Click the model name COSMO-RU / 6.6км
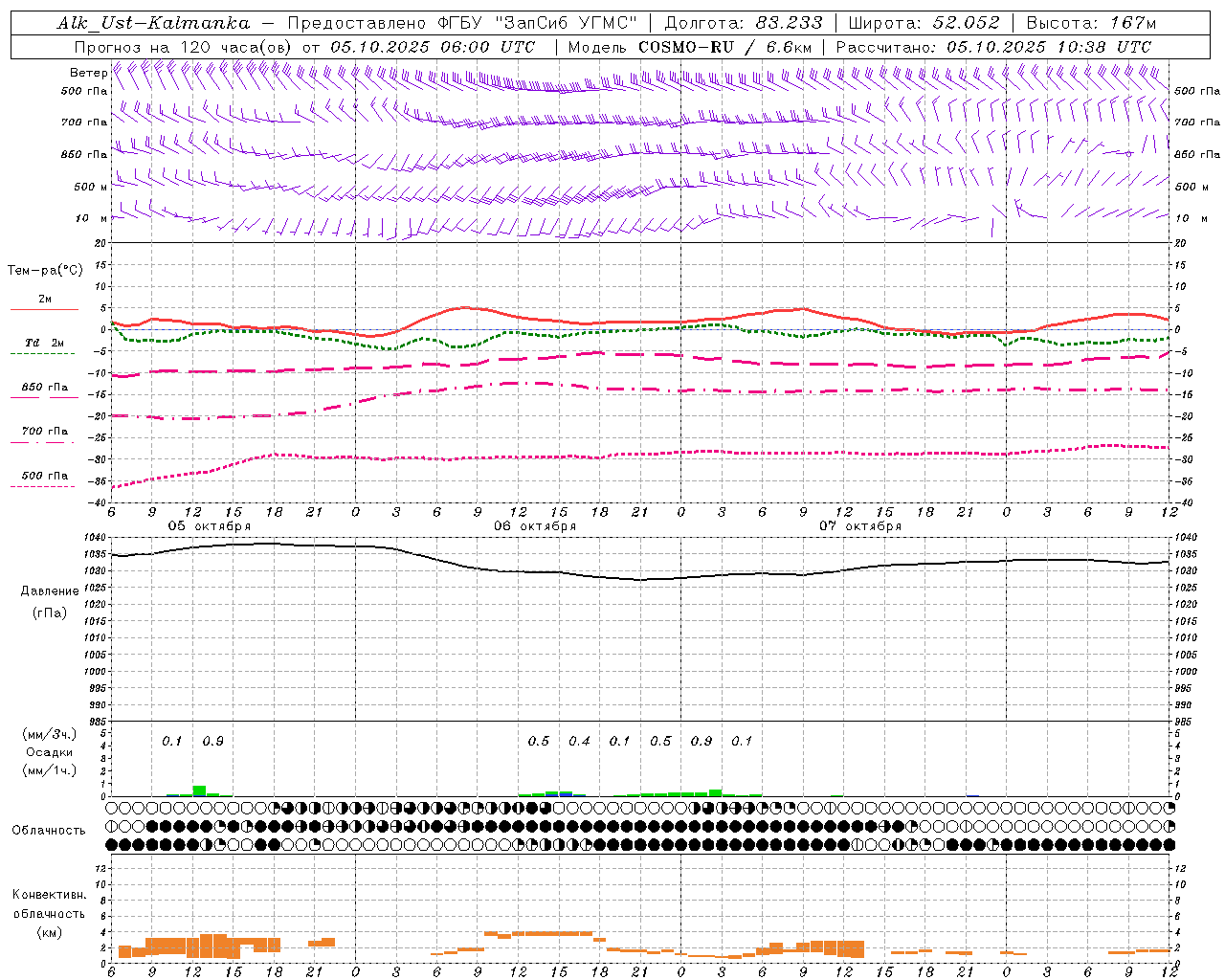1225x980 pixels. [724, 47]
